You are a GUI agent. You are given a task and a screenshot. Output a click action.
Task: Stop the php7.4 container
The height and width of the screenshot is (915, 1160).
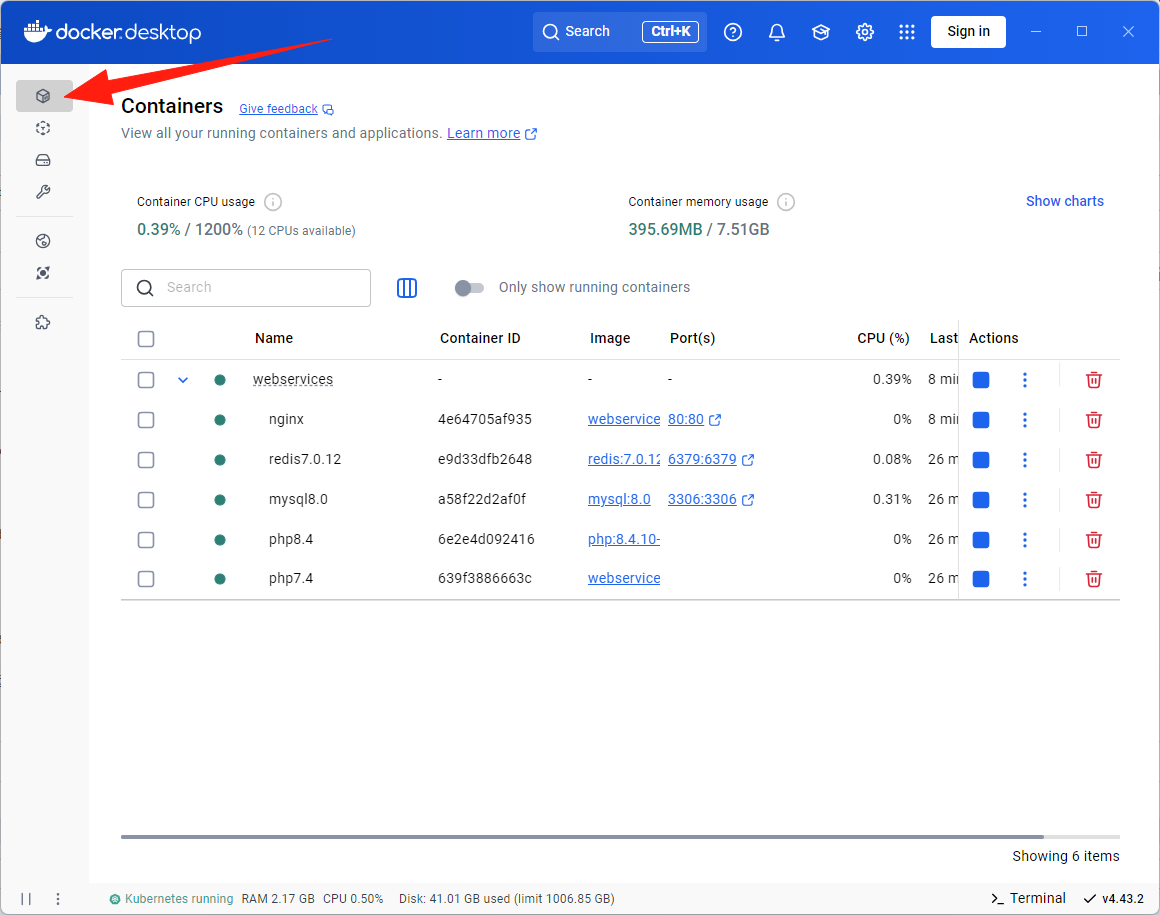pyautogui.click(x=981, y=579)
